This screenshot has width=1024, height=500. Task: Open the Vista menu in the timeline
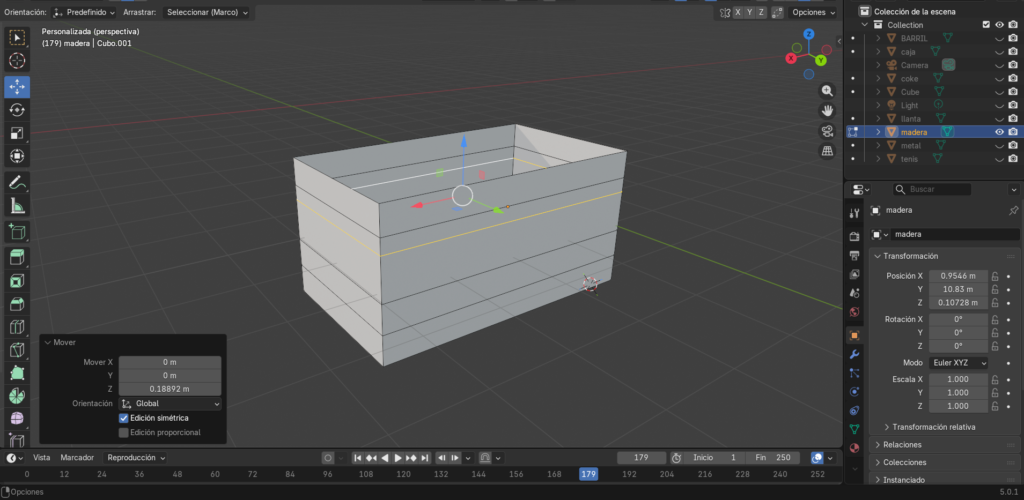(42, 457)
